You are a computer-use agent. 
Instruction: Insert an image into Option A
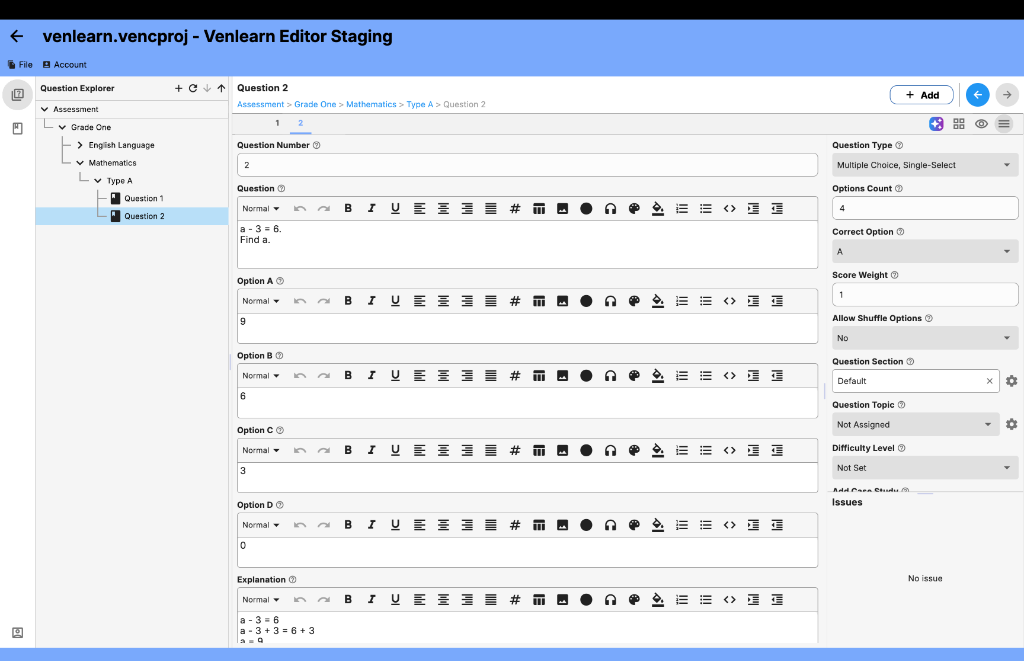[561, 300]
